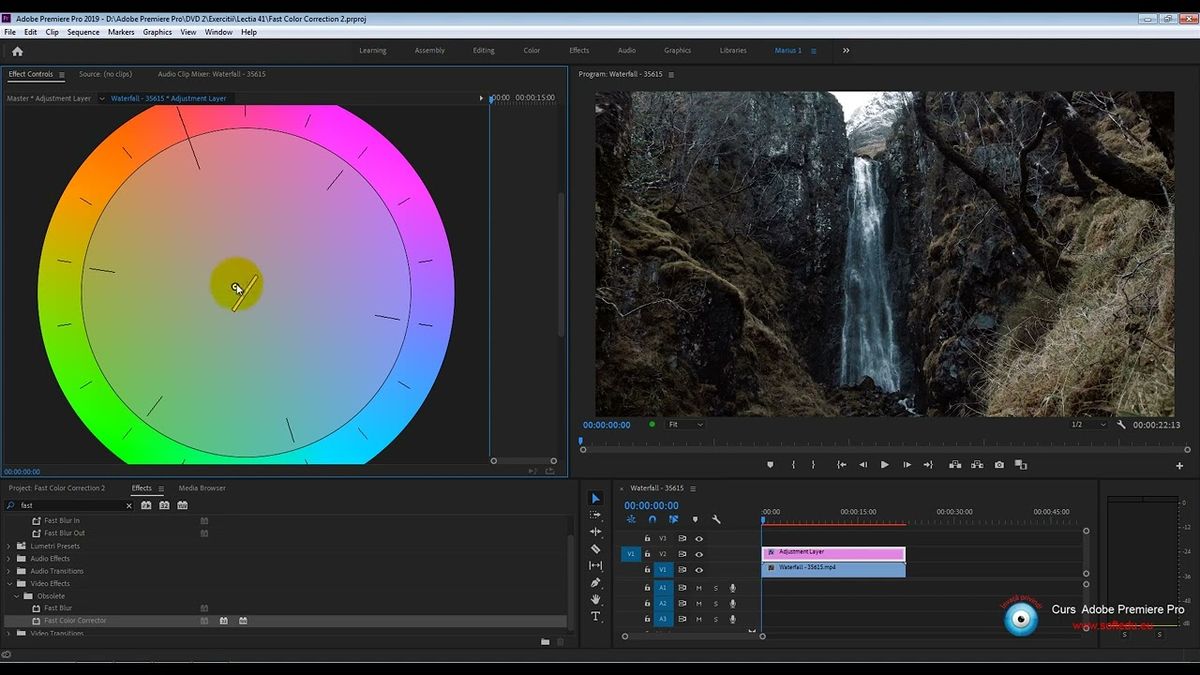The width and height of the screenshot is (1200, 675).
Task: Expand the Audio Transitions folder
Action: click(9, 571)
